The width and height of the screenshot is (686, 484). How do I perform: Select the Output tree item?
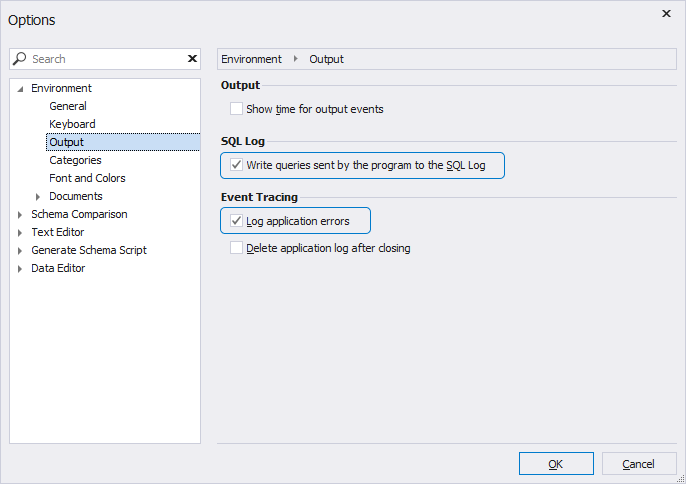point(123,142)
